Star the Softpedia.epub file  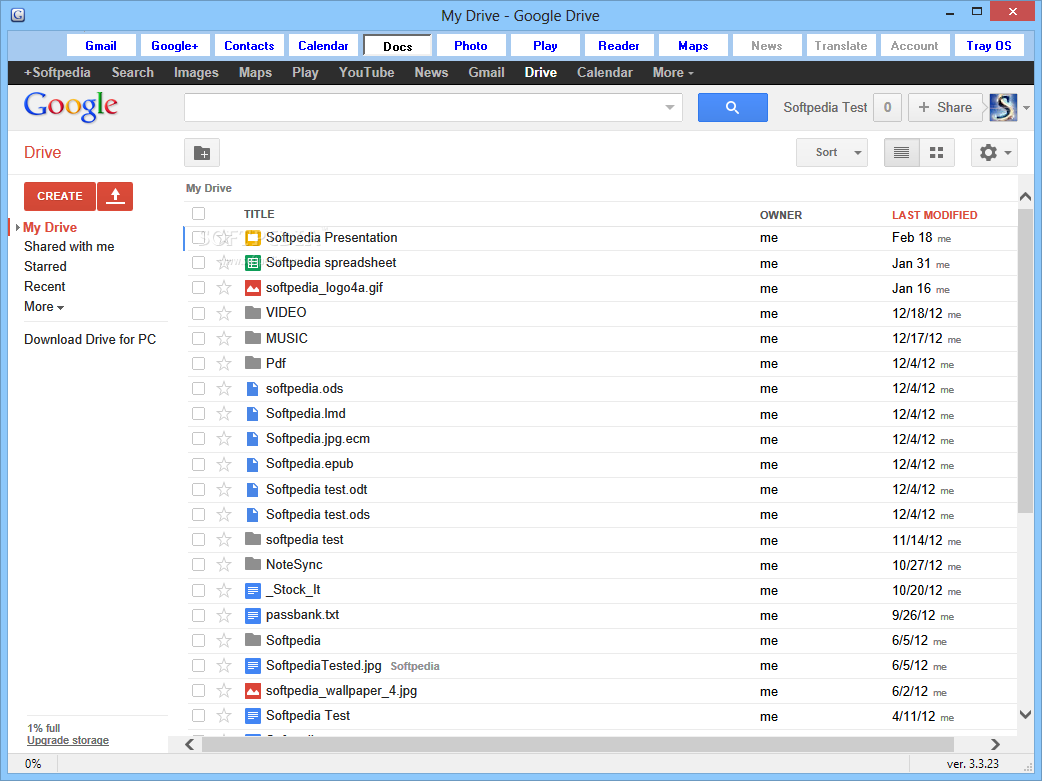(x=224, y=464)
